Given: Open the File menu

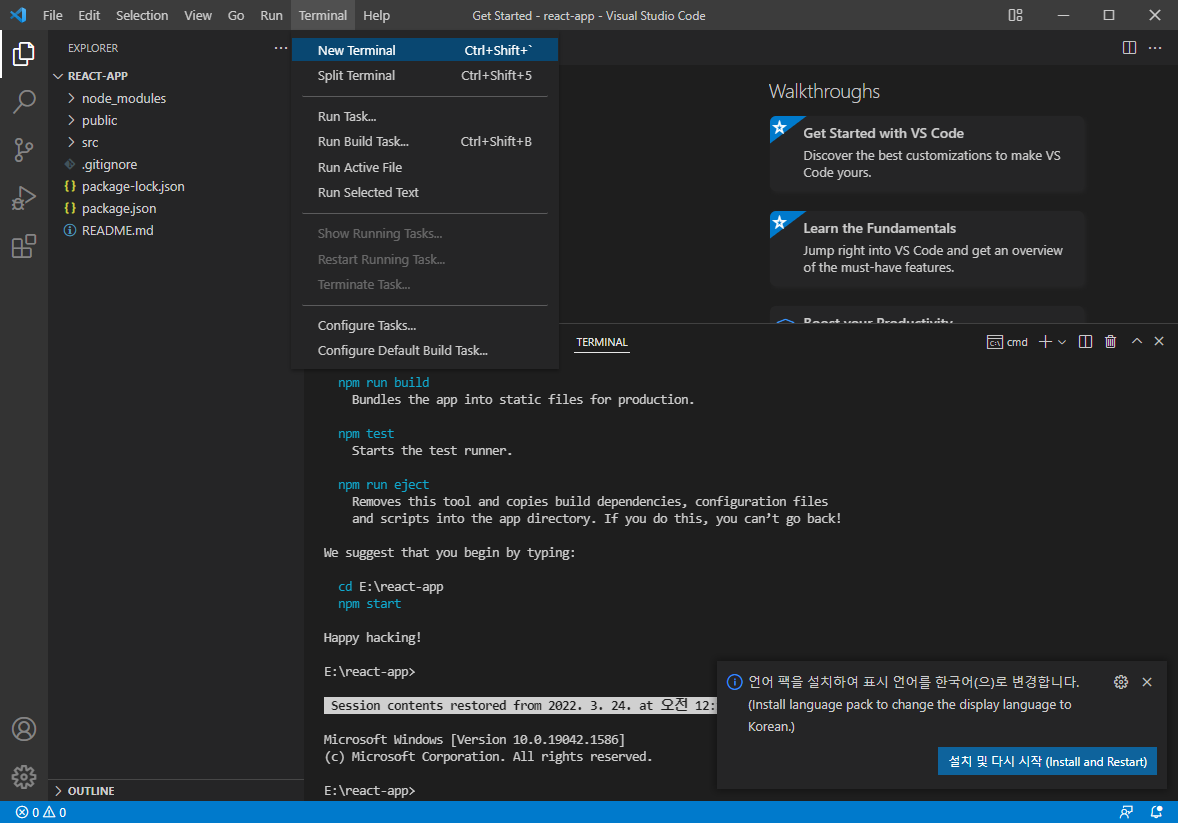Looking at the screenshot, I should coord(53,15).
